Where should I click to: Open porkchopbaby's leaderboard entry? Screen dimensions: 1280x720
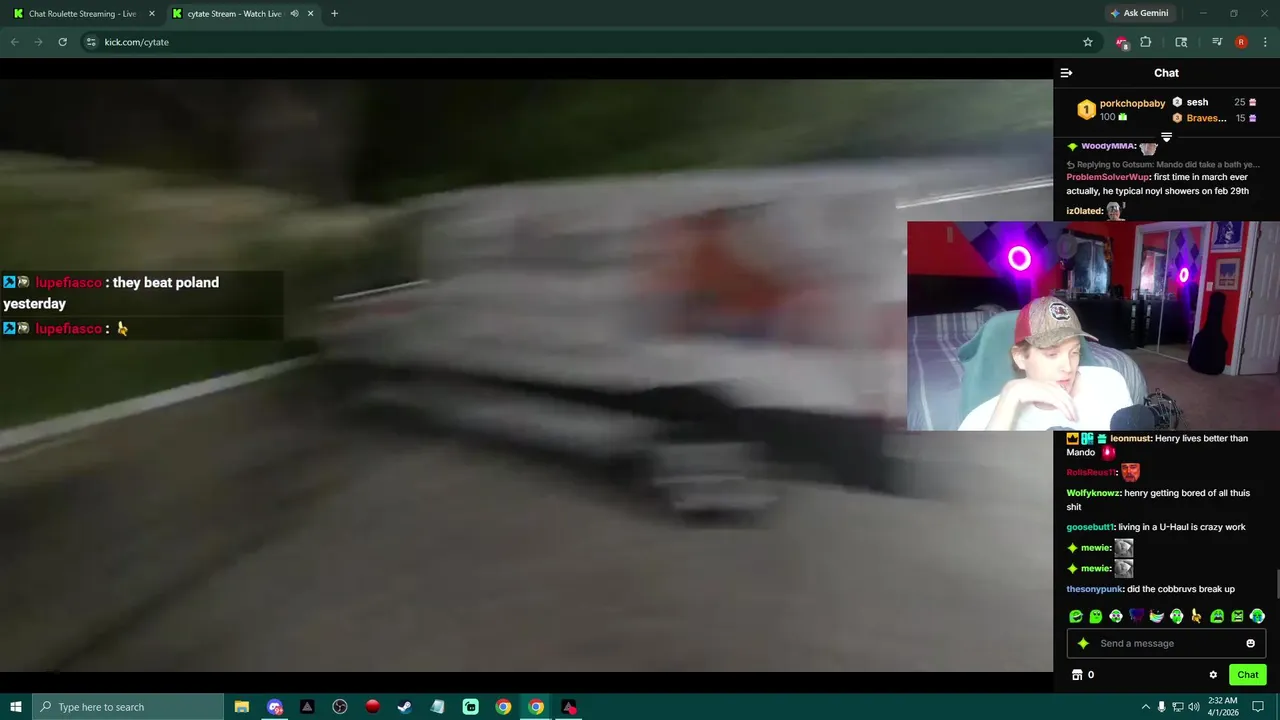coord(1121,110)
